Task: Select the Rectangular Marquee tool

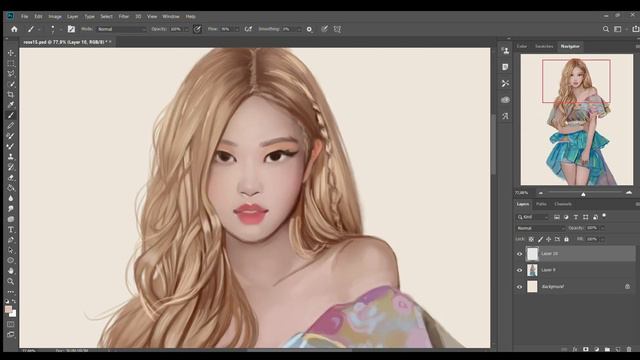Action: (x=11, y=63)
